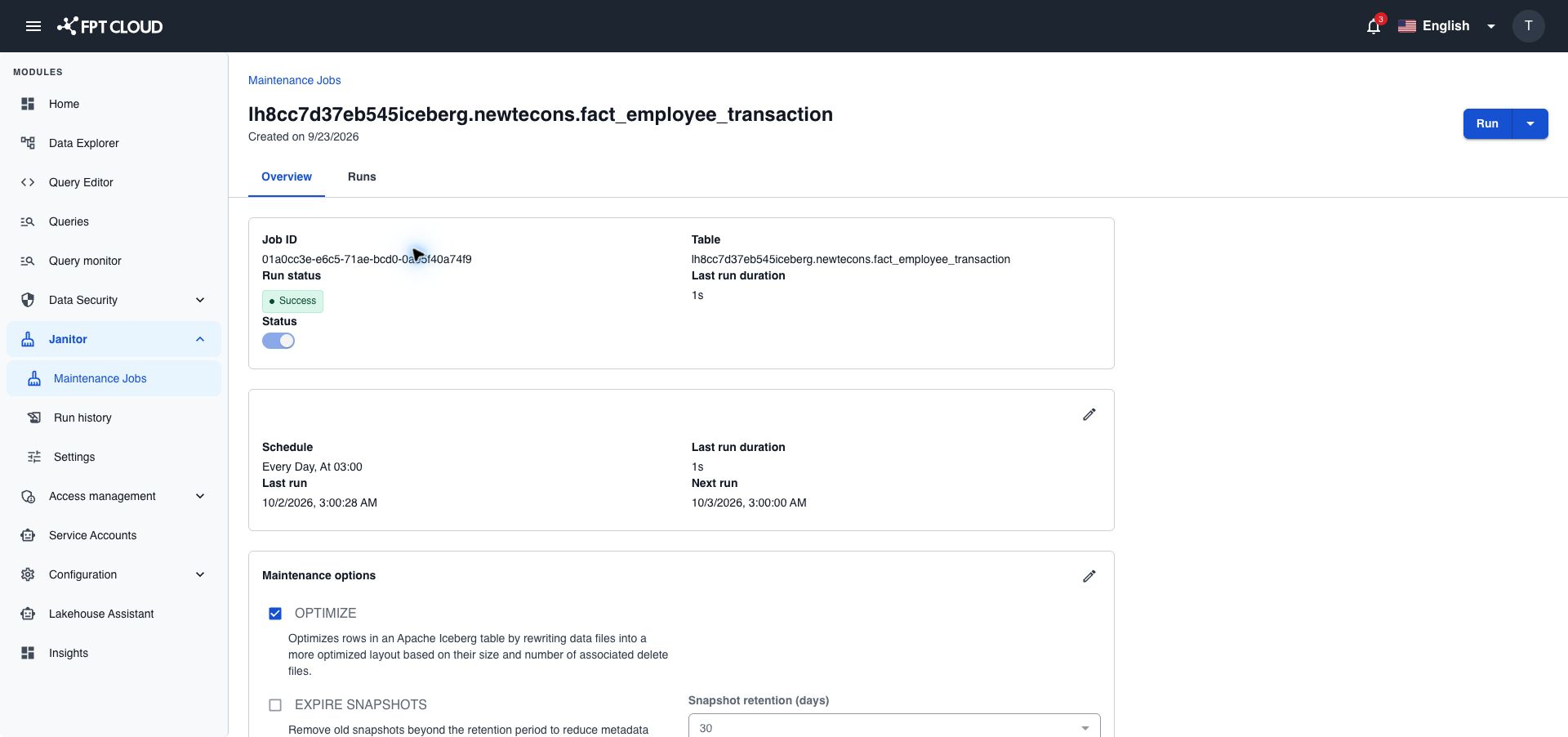Open the hamburger navigation menu
This screenshot has width=1568, height=737.
pyautogui.click(x=33, y=26)
